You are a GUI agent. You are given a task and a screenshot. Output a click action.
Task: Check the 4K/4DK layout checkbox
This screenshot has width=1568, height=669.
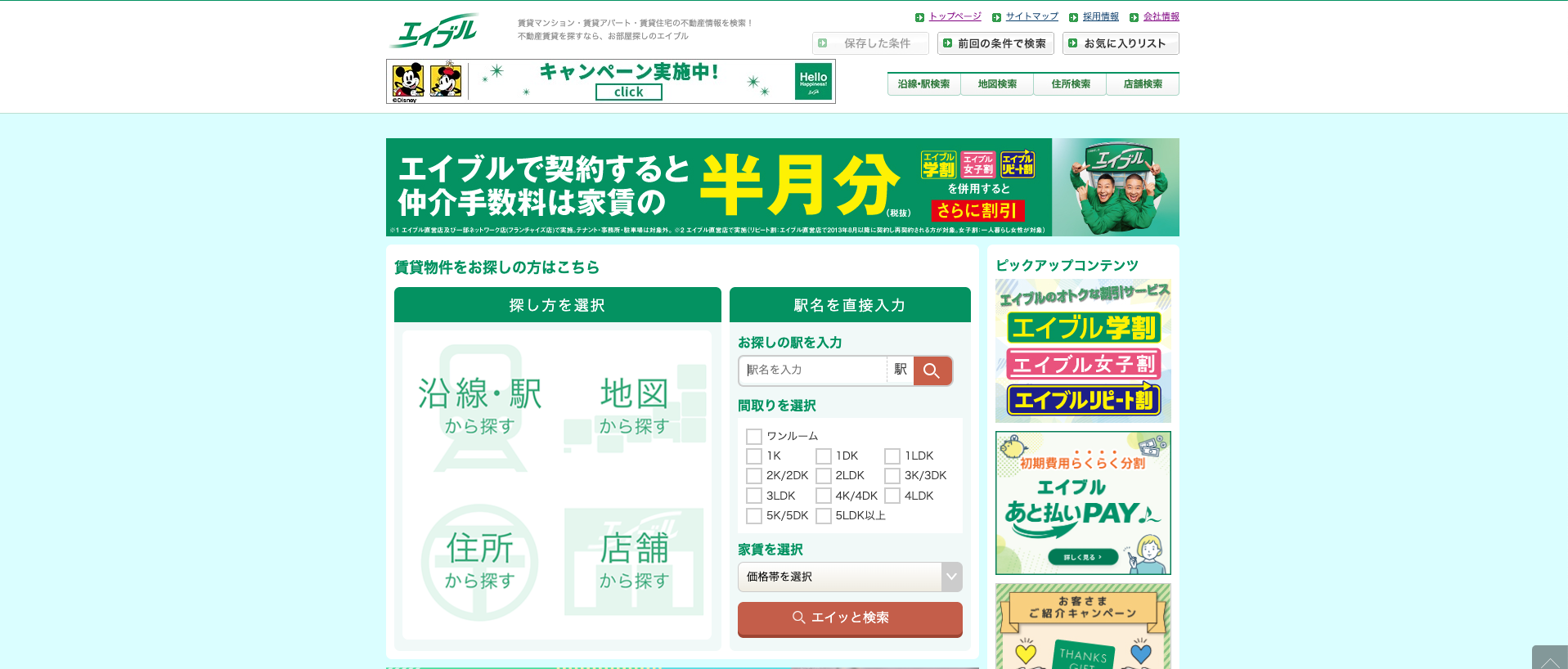click(824, 496)
